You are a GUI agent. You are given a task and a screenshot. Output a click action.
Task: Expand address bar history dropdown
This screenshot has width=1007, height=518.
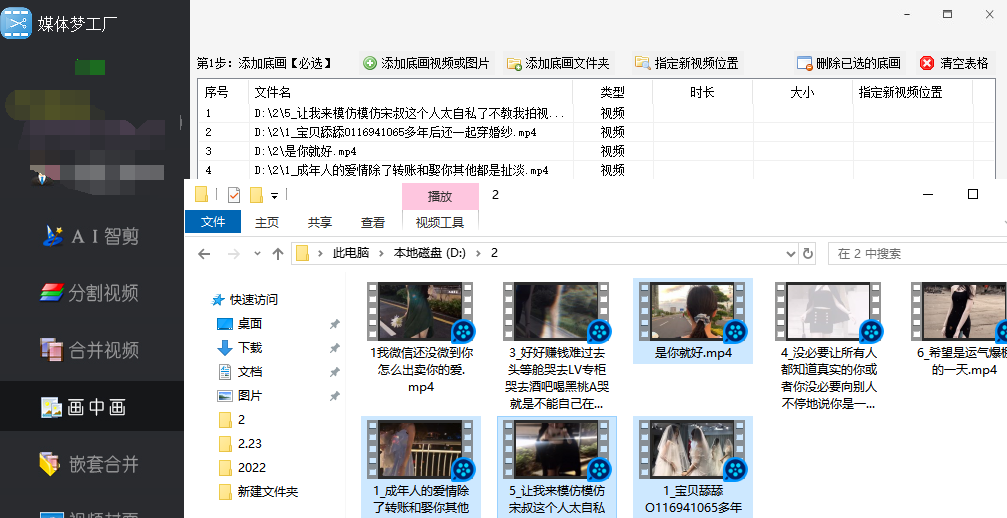click(x=791, y=254)
